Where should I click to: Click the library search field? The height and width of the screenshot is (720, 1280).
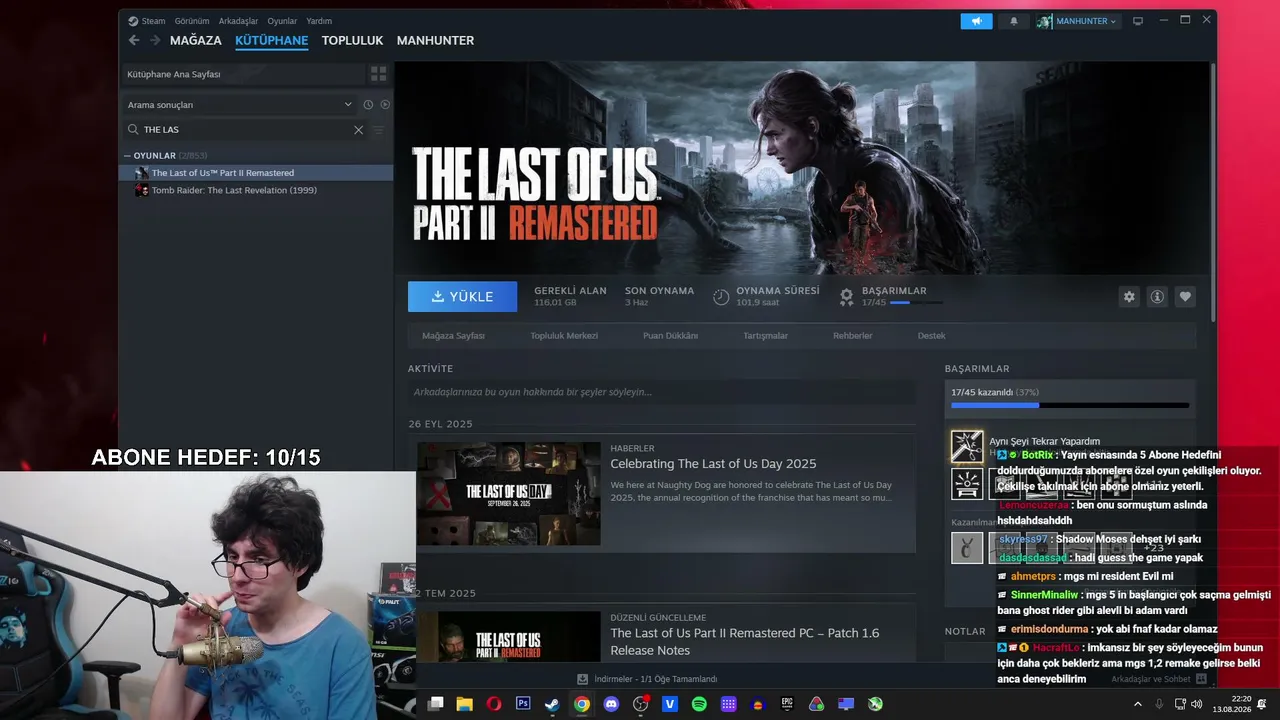coord(245,130)
